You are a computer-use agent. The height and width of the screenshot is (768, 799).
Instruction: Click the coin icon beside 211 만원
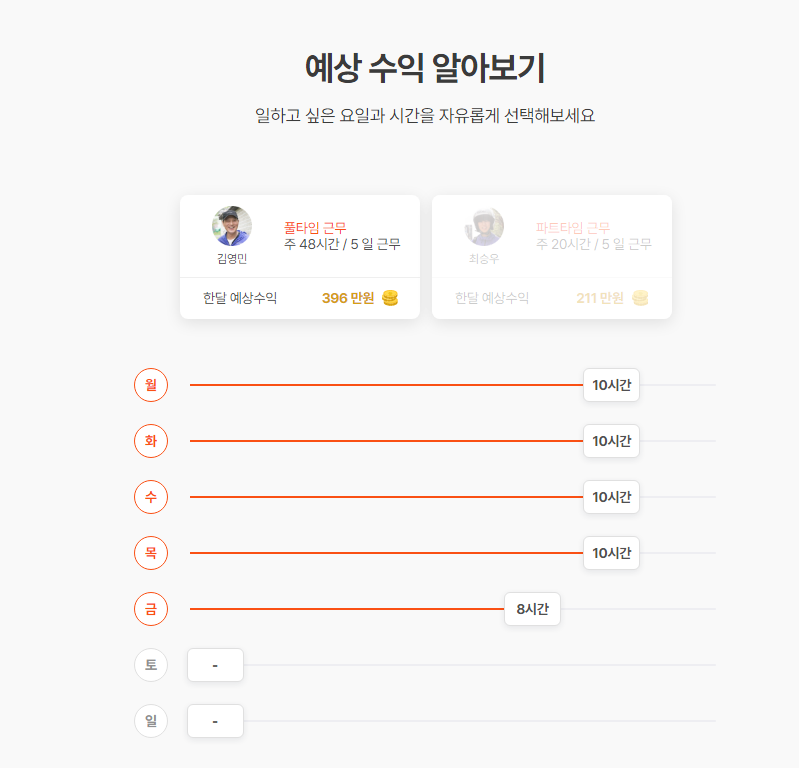pyautogui.click(x=640, y=298)
